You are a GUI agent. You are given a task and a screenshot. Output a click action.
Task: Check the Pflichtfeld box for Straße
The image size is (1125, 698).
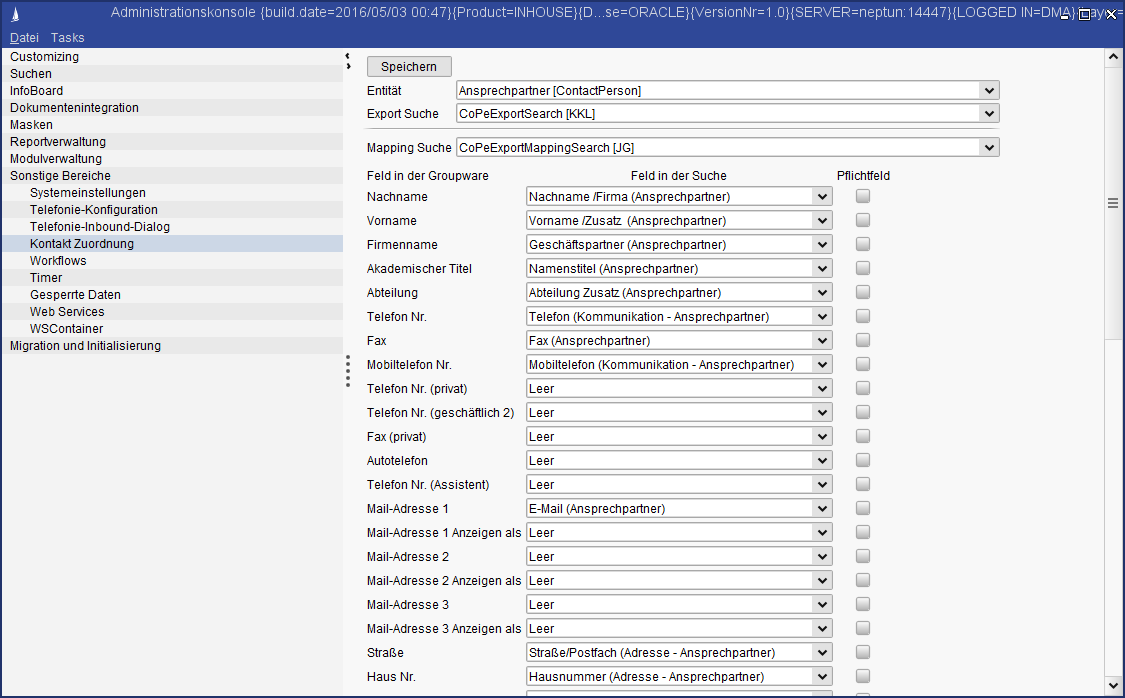pyautogui.click(x=862, y=652)
